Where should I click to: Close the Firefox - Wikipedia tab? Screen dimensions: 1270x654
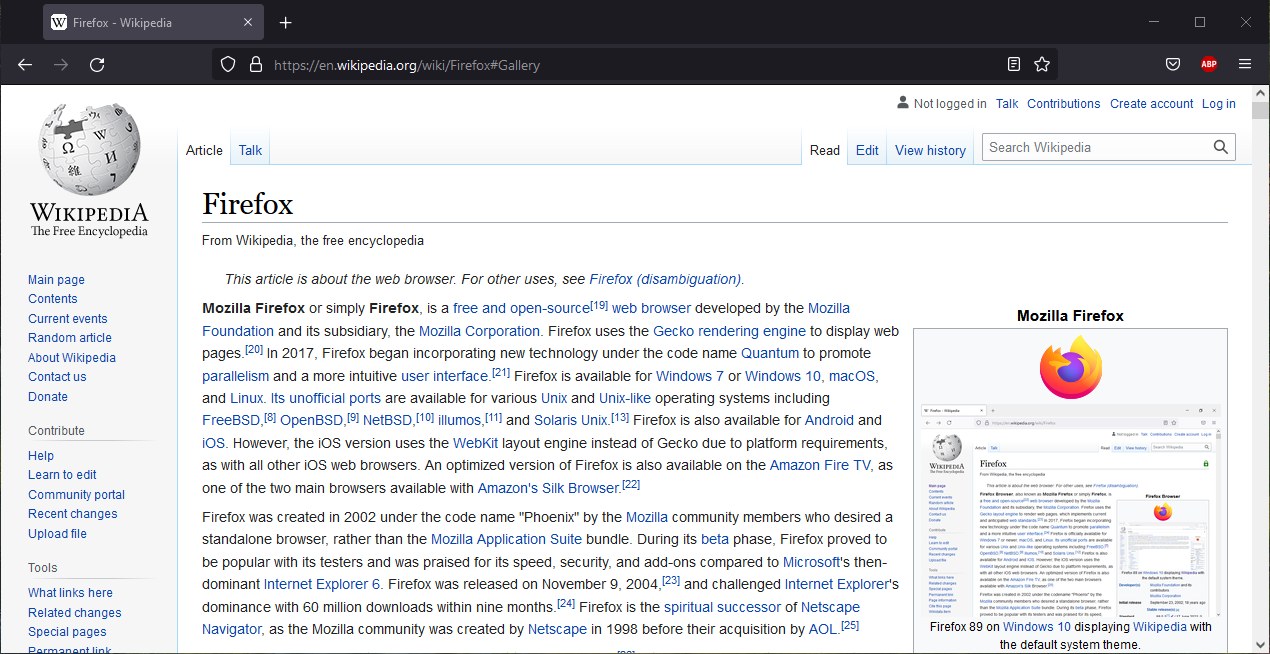pos(248,22)
